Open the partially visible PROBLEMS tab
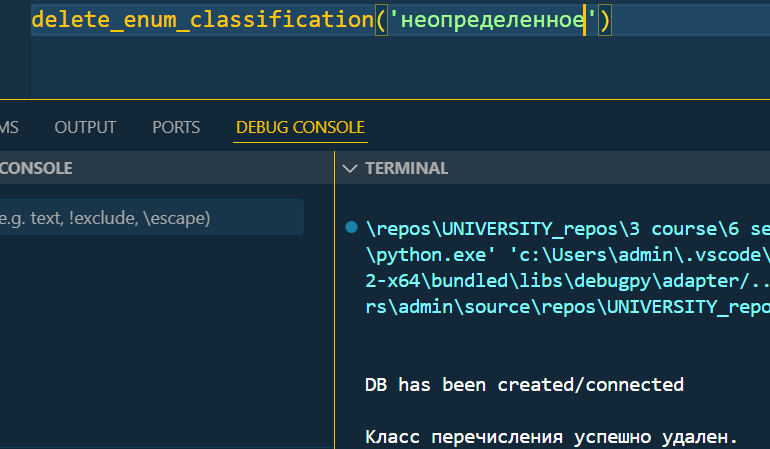 tap(9, 127)
